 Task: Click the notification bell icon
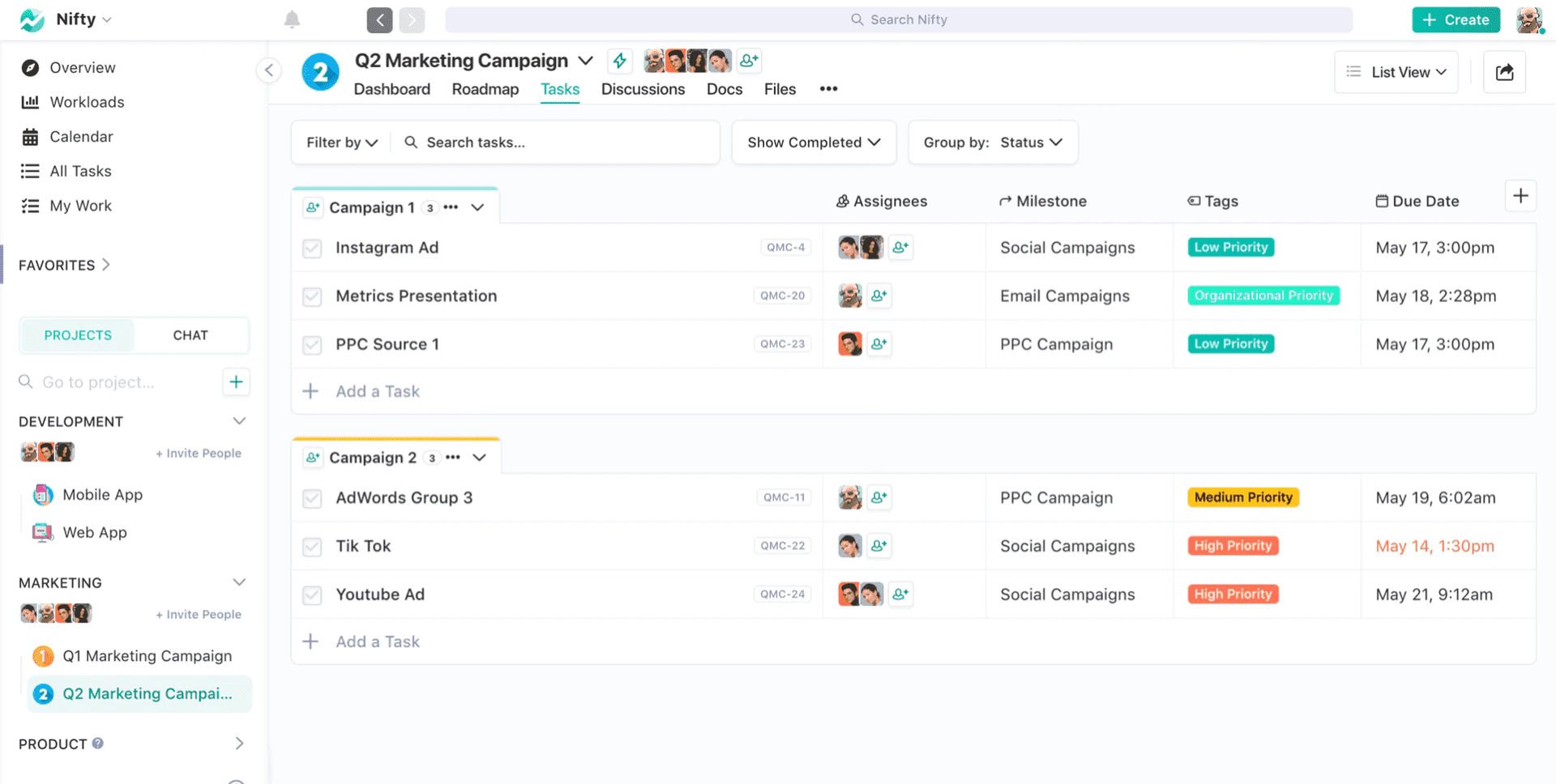coord(292,19)
